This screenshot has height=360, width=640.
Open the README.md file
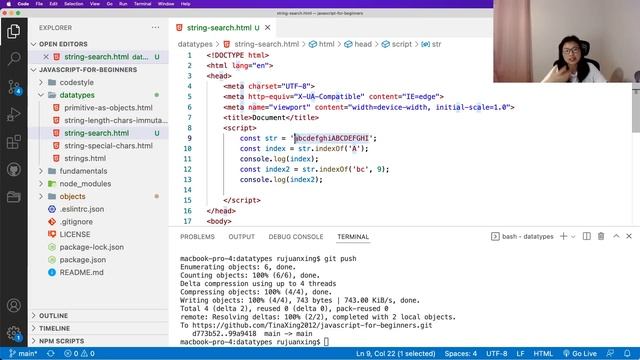pyautogui.click(x=81, y=272)
